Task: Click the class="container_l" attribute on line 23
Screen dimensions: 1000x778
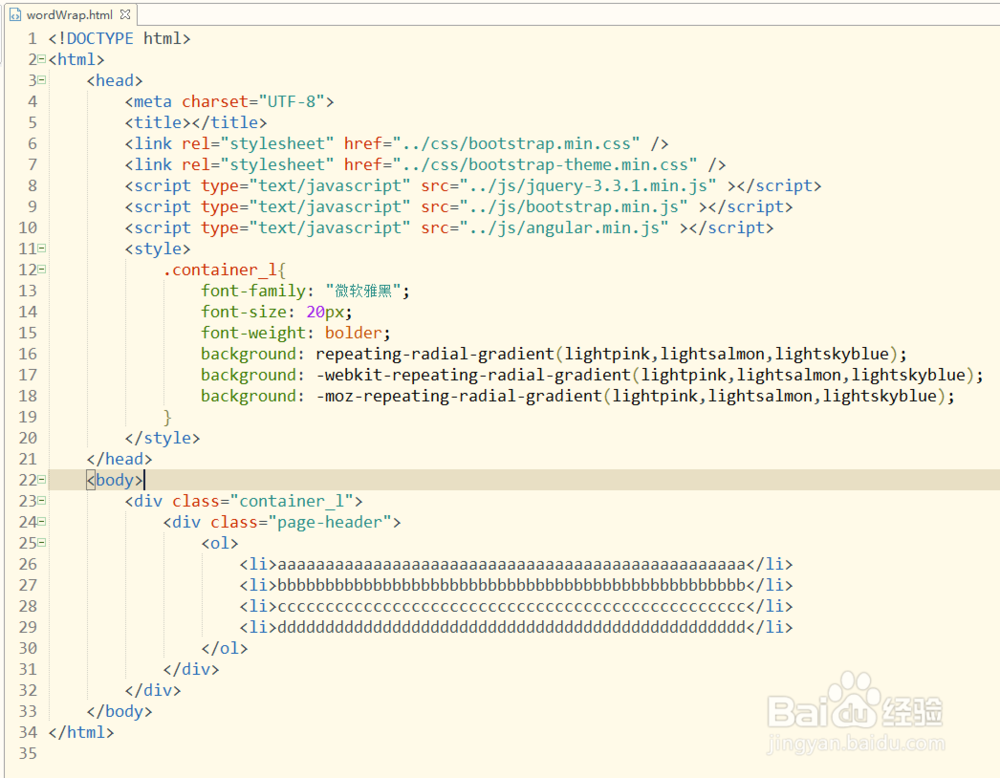Action: [263, 501]
